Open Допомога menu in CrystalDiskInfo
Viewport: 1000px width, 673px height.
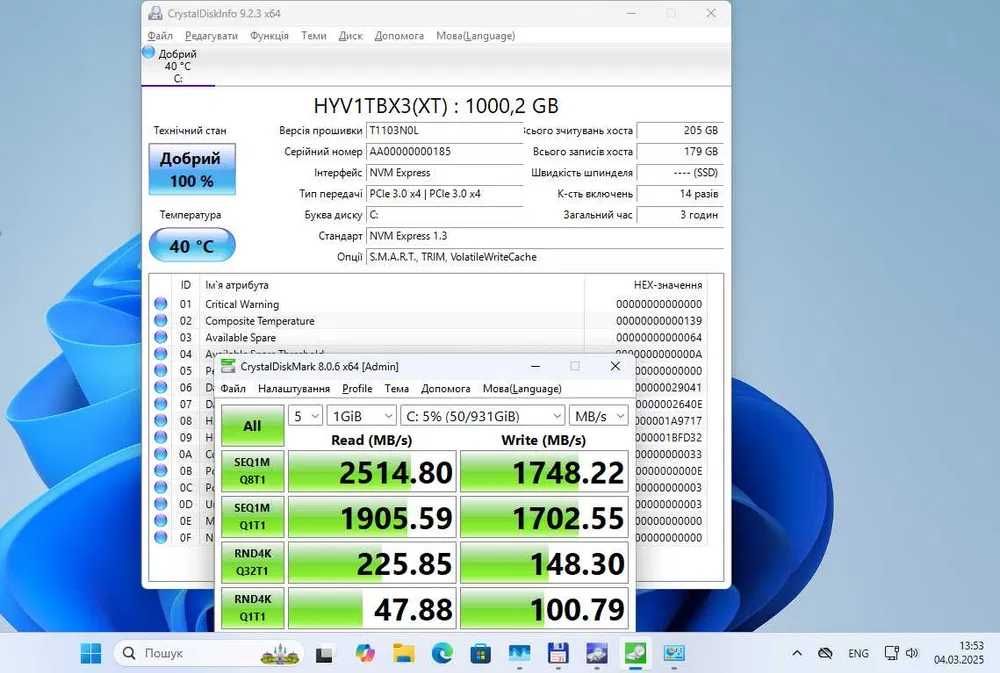(399, 36)
